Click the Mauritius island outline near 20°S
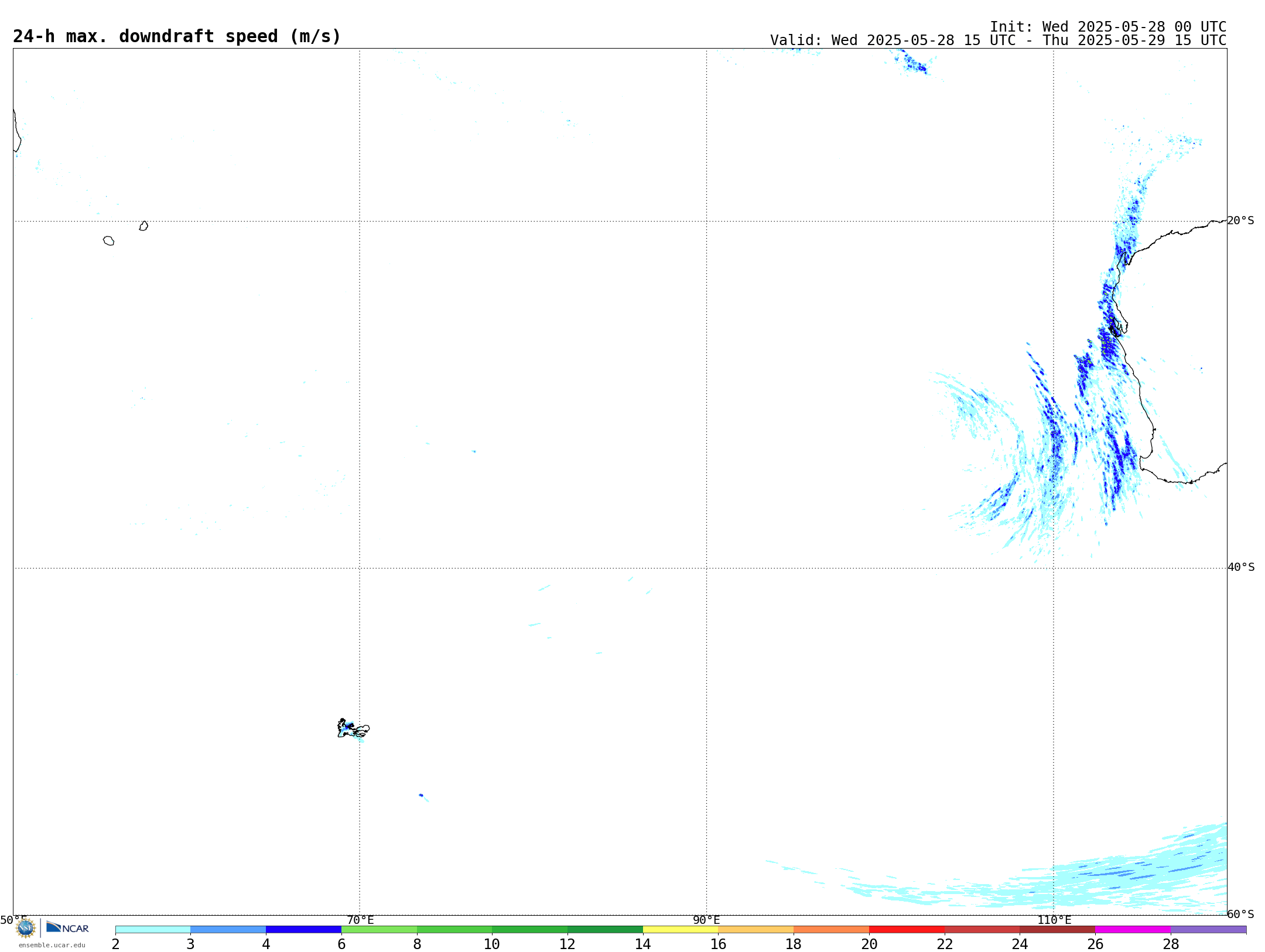This screenshot has width=1265, height=952. click(143, 226)
